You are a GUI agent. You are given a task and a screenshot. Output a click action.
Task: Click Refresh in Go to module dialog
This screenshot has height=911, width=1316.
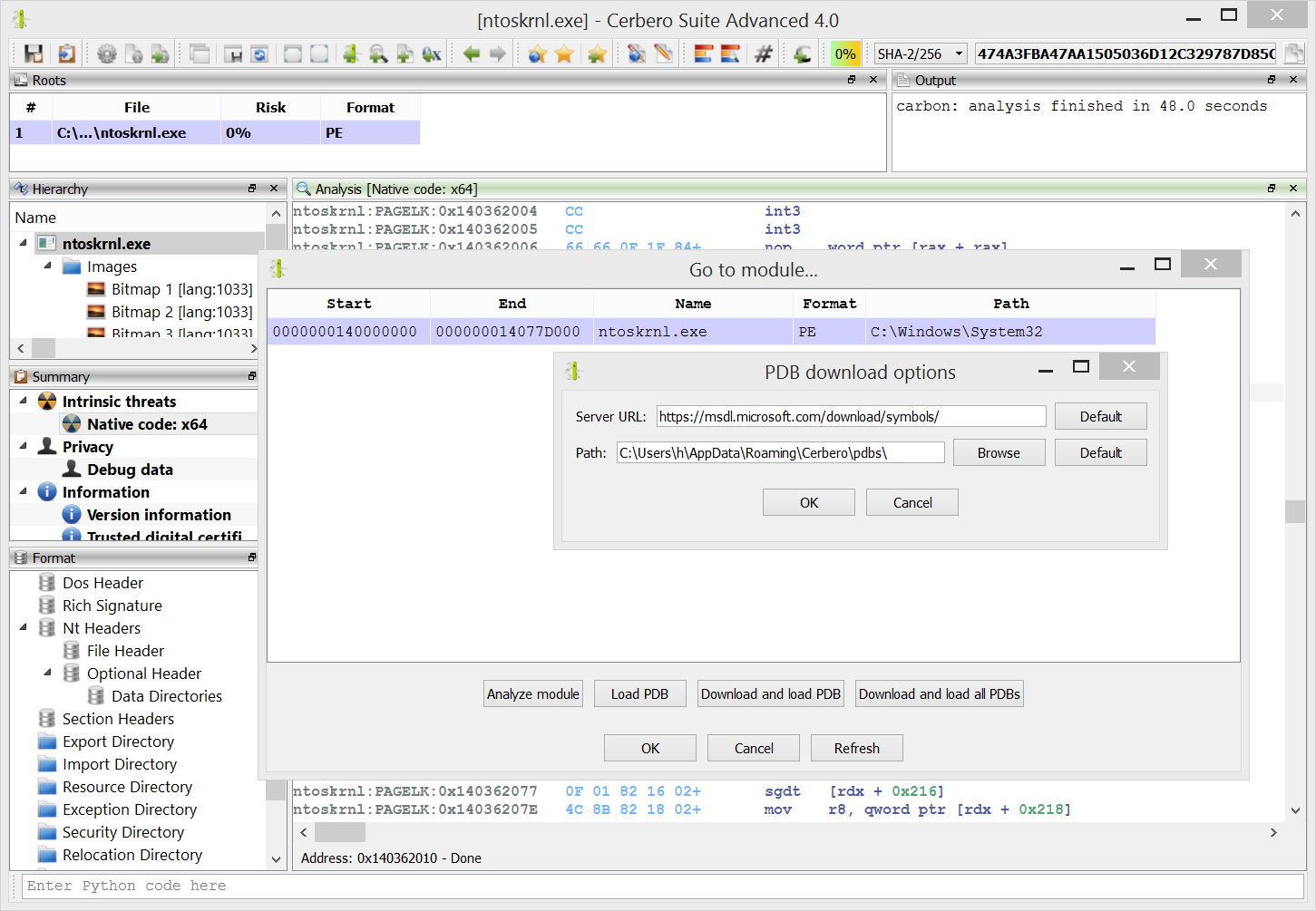[857, 748]
